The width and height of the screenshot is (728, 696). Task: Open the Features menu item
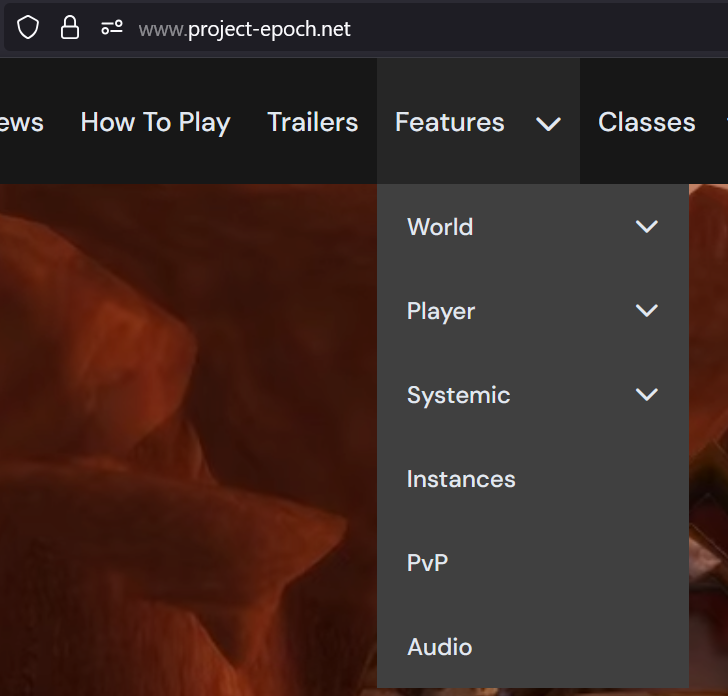point(449,122)
